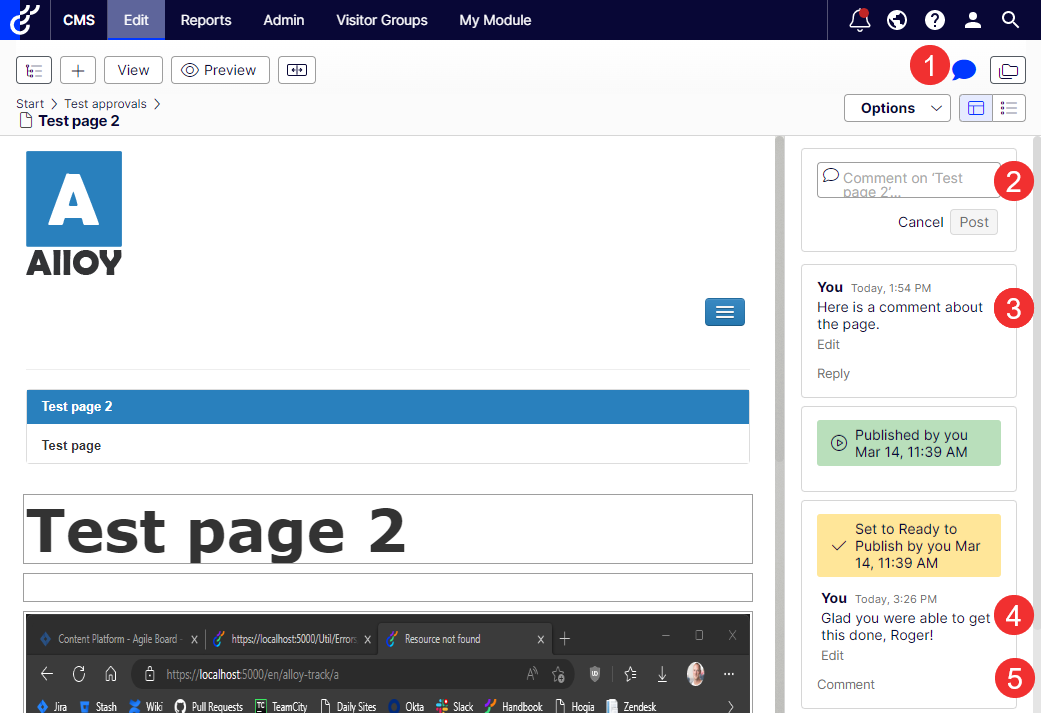Screen dimensions: 1041x713
Task: Click the plus icon to add content
Action: pyautogui.click(x=78, y=70)
